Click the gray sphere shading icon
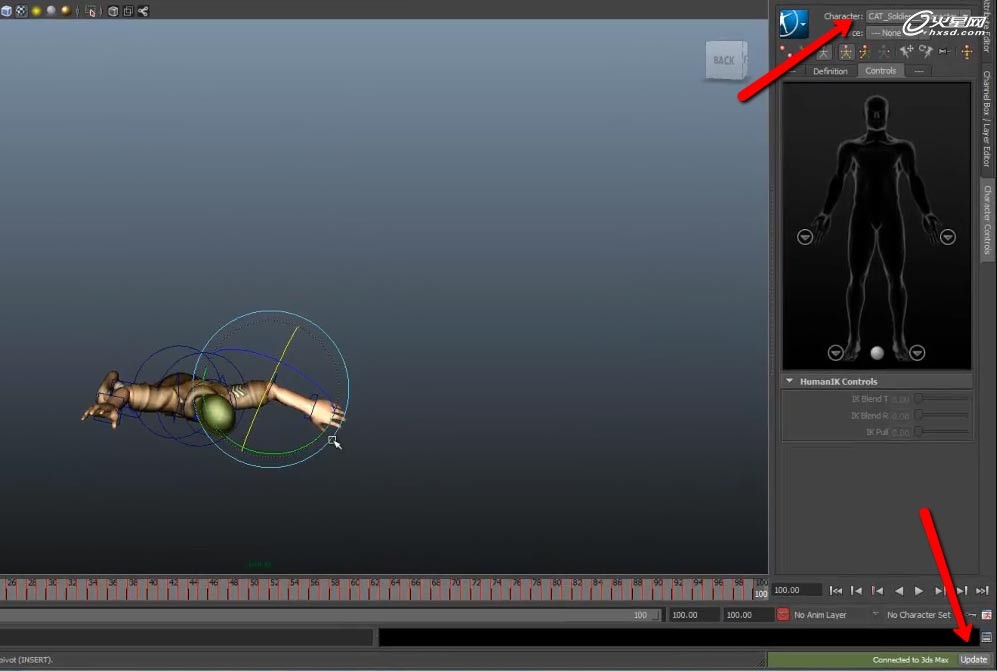Screen dimensions: 997x671 (51, 11)
